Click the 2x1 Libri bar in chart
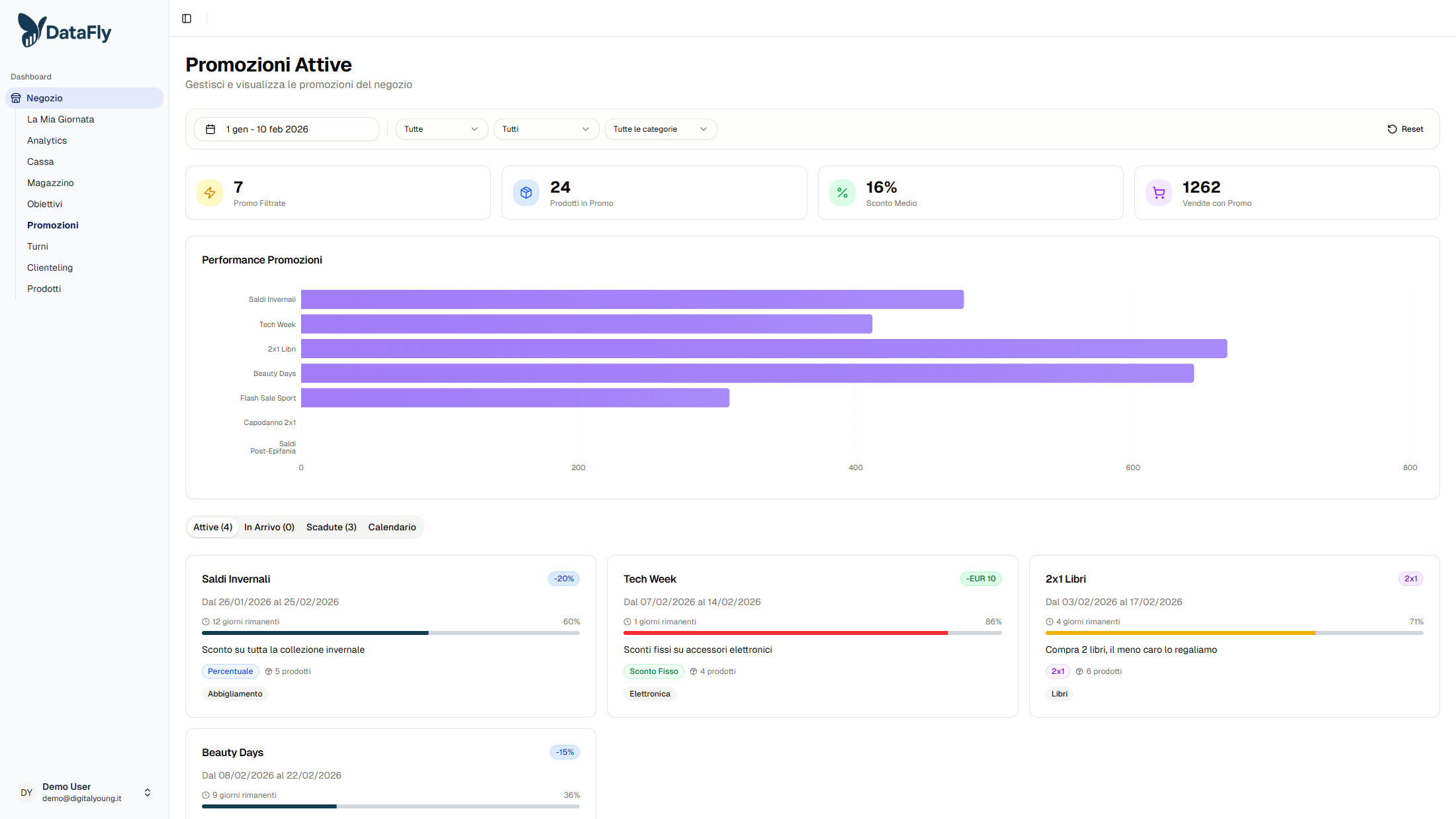Screen dimensions: 1456x819 pos(764,349)
